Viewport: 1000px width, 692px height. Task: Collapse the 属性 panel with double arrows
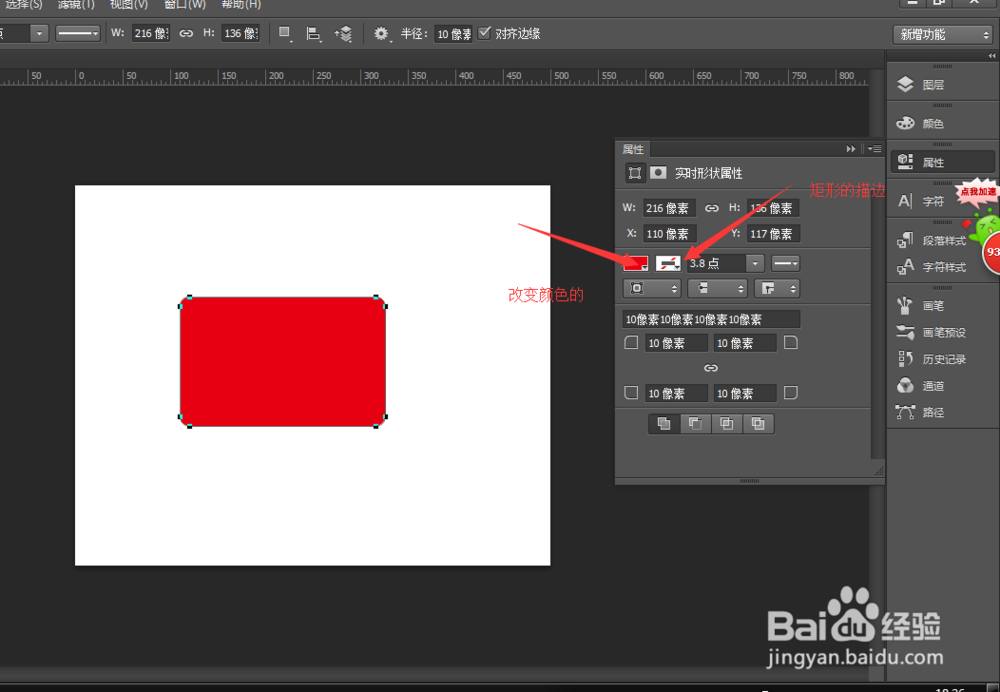point(851,149)
